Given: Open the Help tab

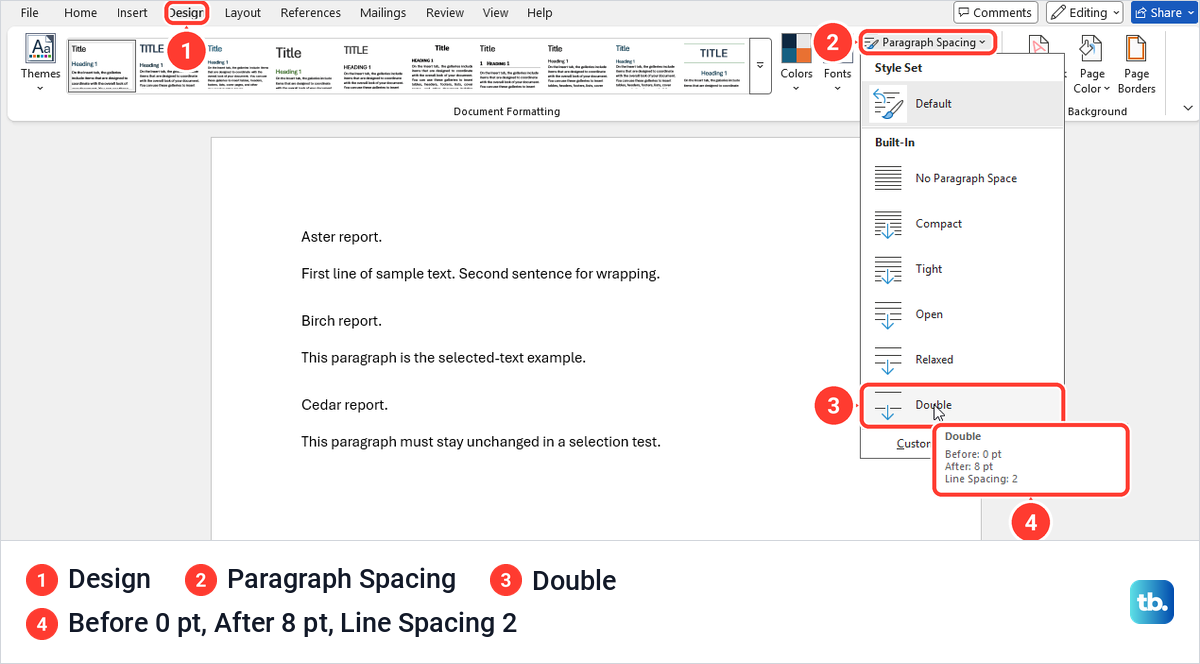Looking at the screenshot, I should point(539,13).
